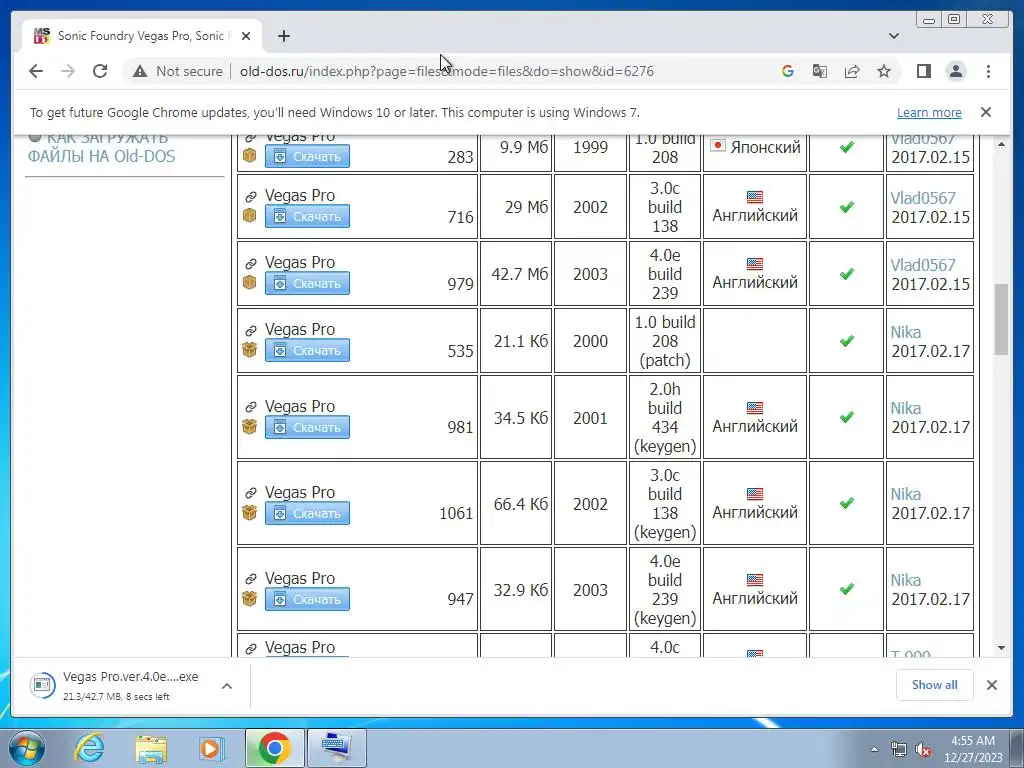
Task: Open uploader Vlad0567 in the 4.0e row
Action: [x=922, y=265]
